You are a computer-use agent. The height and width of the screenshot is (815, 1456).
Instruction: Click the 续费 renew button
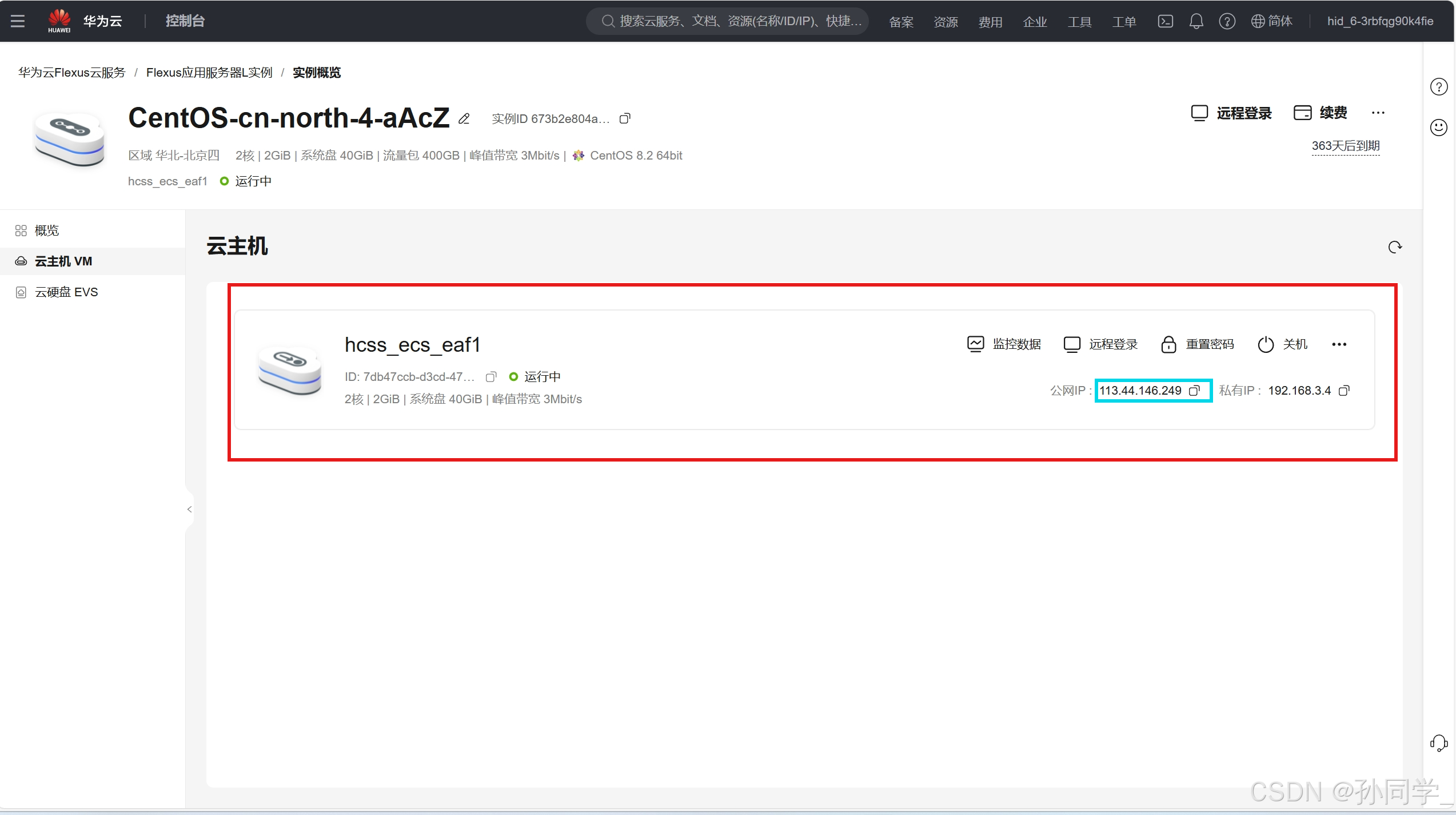pyautogui.click(x=1321, y=113)
